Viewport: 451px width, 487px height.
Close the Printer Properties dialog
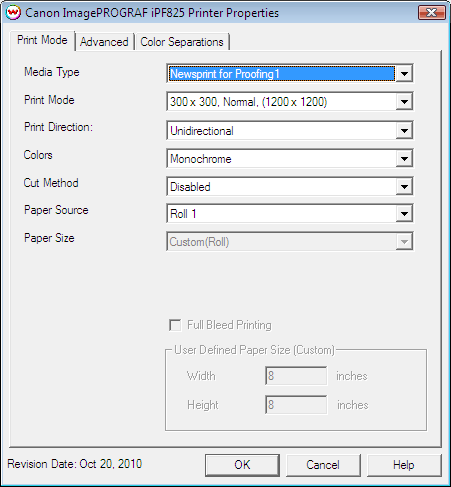point(431,13)
